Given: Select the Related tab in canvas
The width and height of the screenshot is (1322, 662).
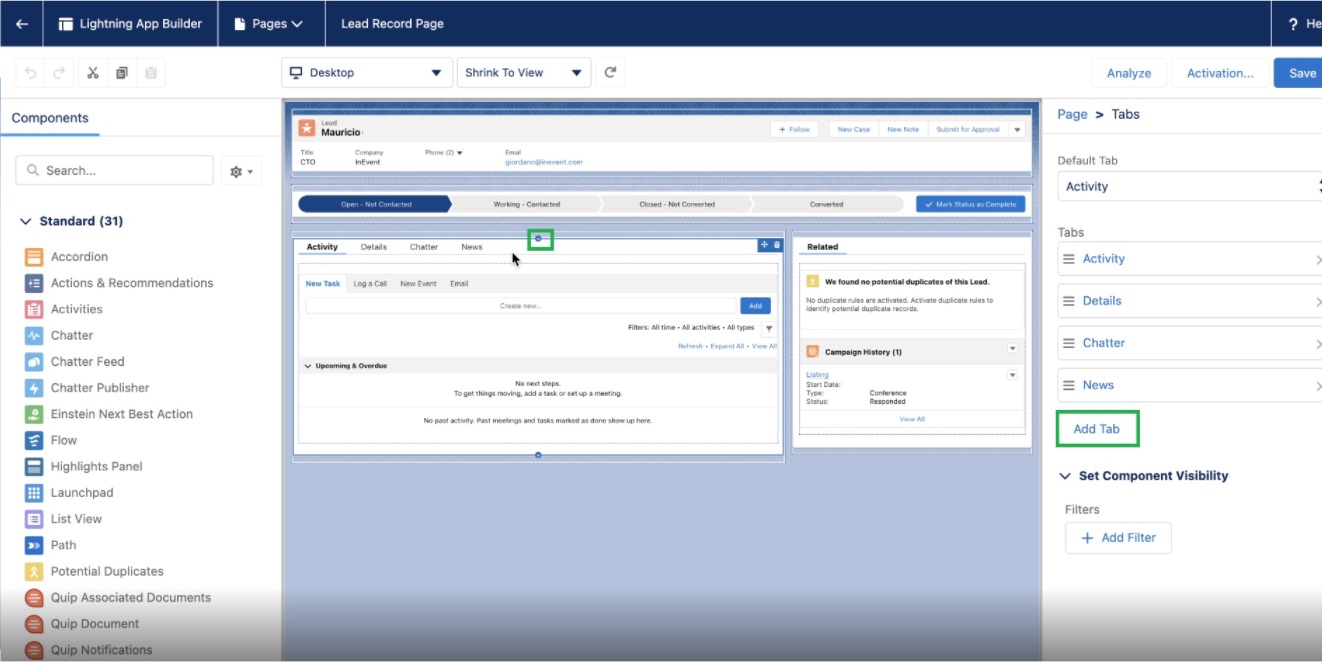Looking at the screenshot, I should (x=823, y=247).
